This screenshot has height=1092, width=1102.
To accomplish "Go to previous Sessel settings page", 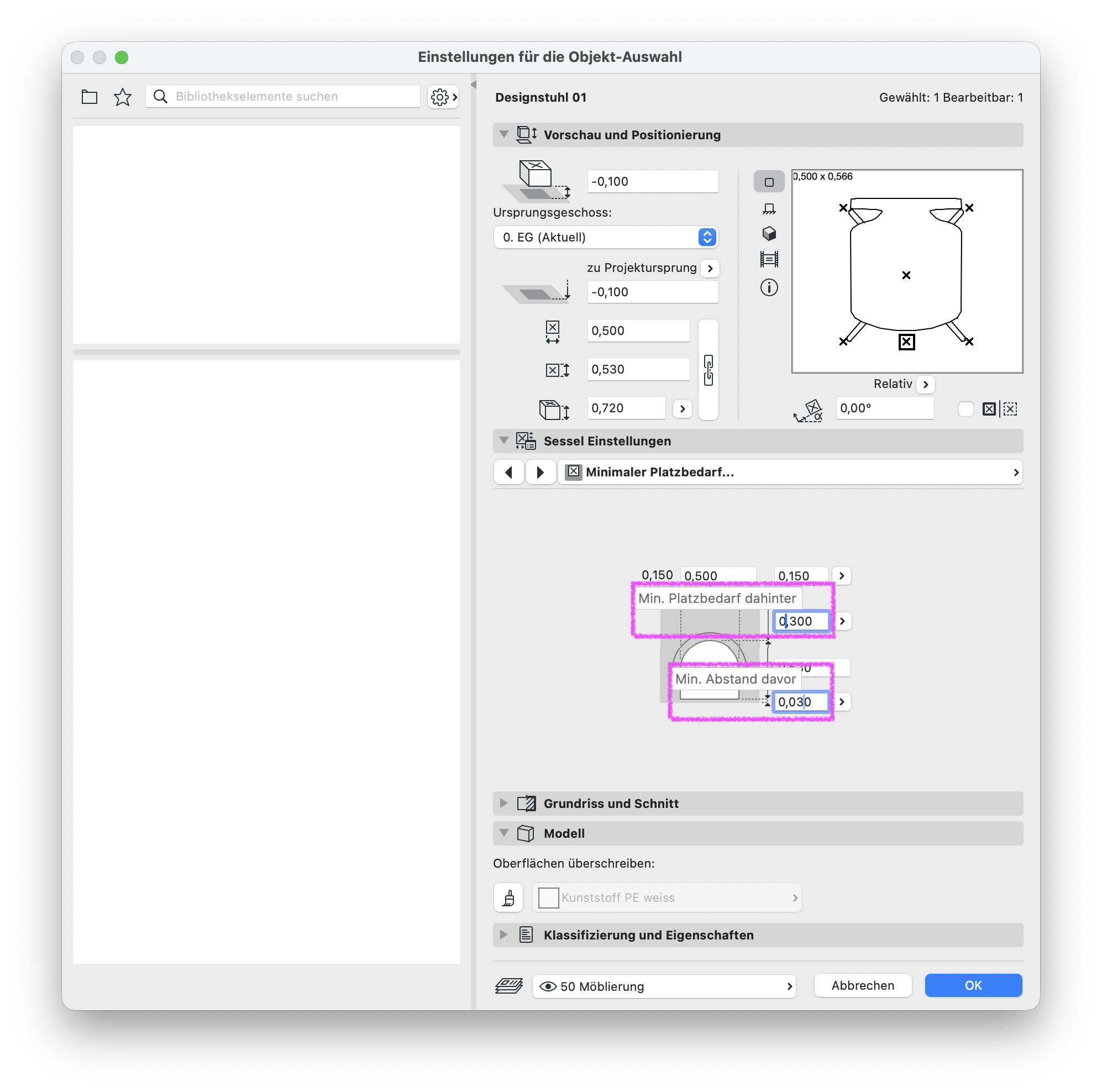I will pyautogui.click(x=509, y=472).
